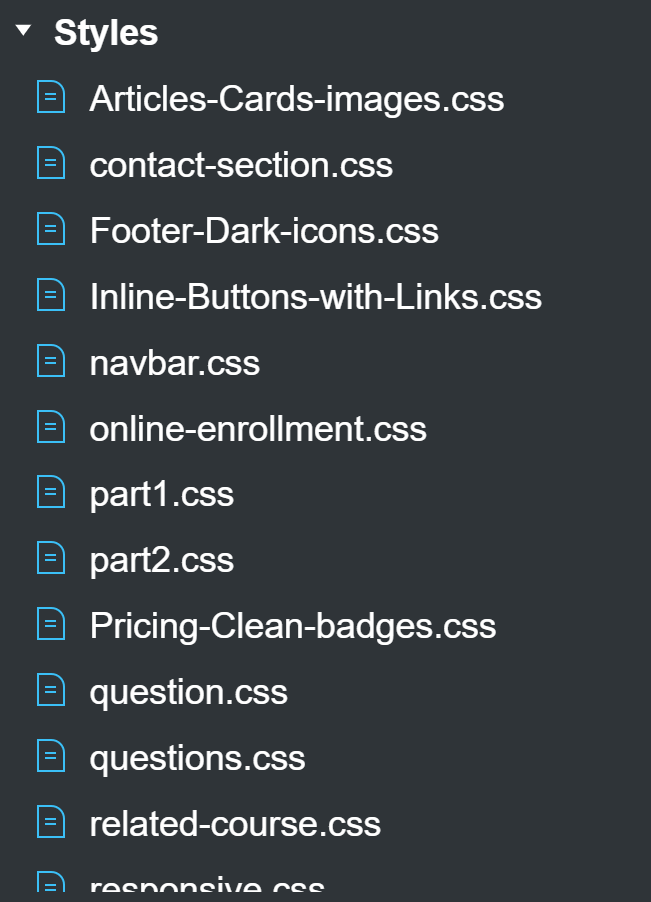
Task: Select the Styles section heading
Action: [106, 33]
